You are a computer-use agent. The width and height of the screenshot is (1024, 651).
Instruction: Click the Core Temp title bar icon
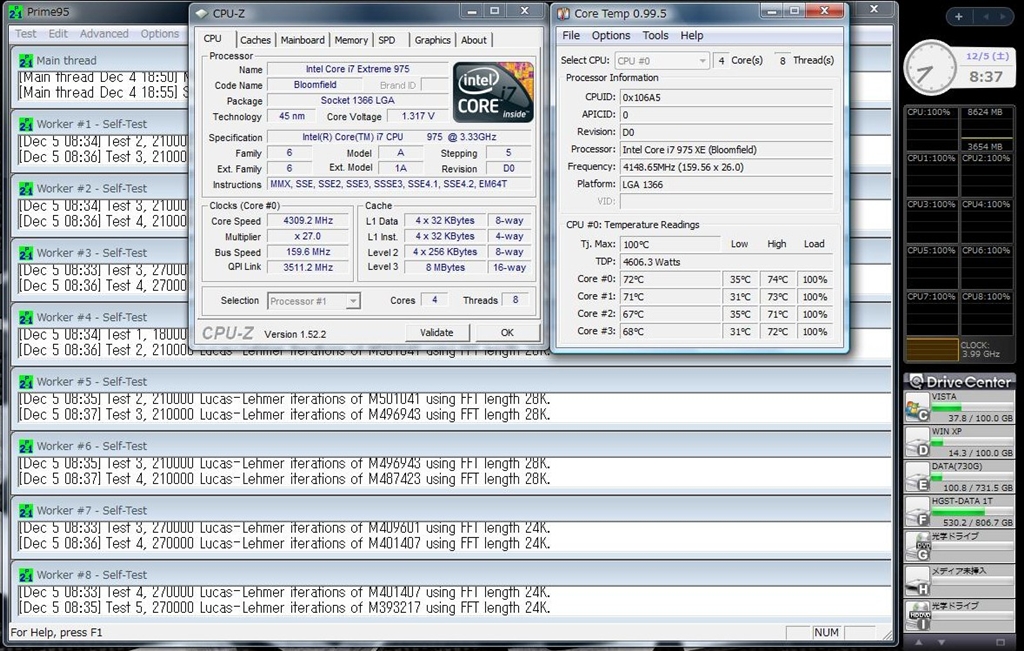click(x=564, y=14)
